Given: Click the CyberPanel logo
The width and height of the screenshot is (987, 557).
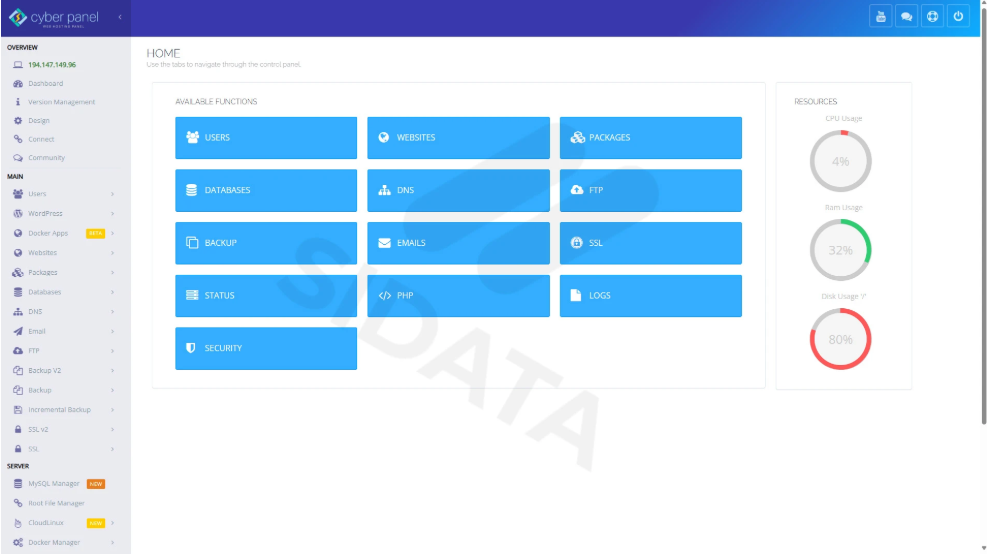Looking at the screenshot, I should pos(55,17).
